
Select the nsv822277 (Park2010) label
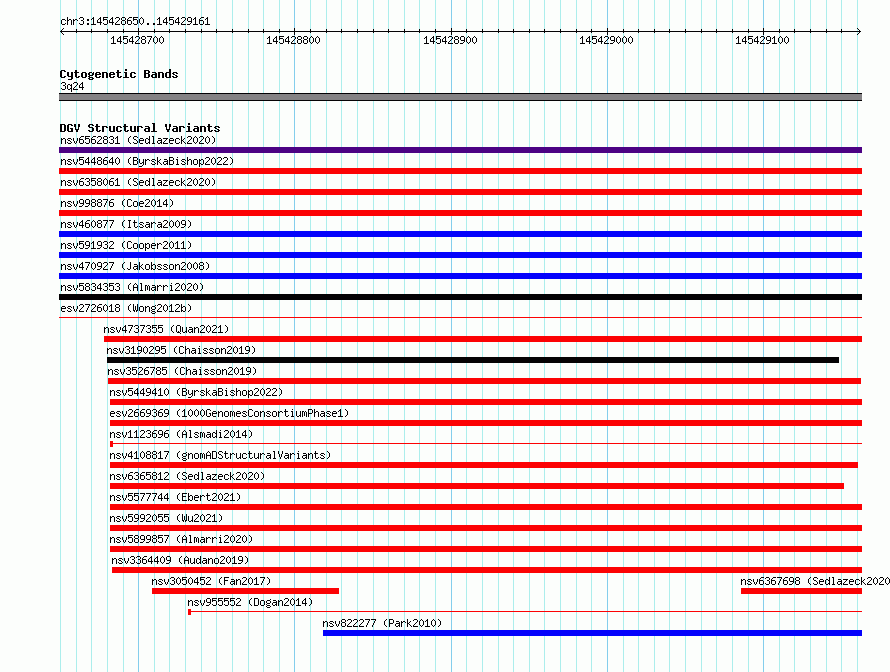pyautogui.click(x=382, y=623)
